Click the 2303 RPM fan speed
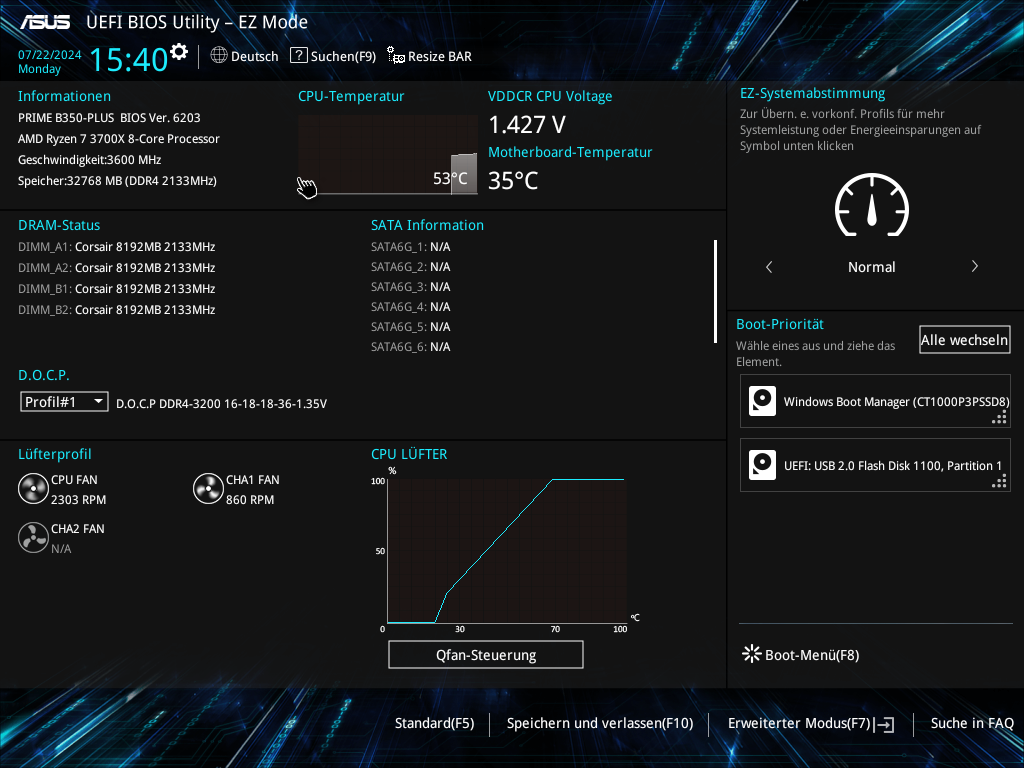This screenshot has height=768, width=1024. [x=78, y=500]
